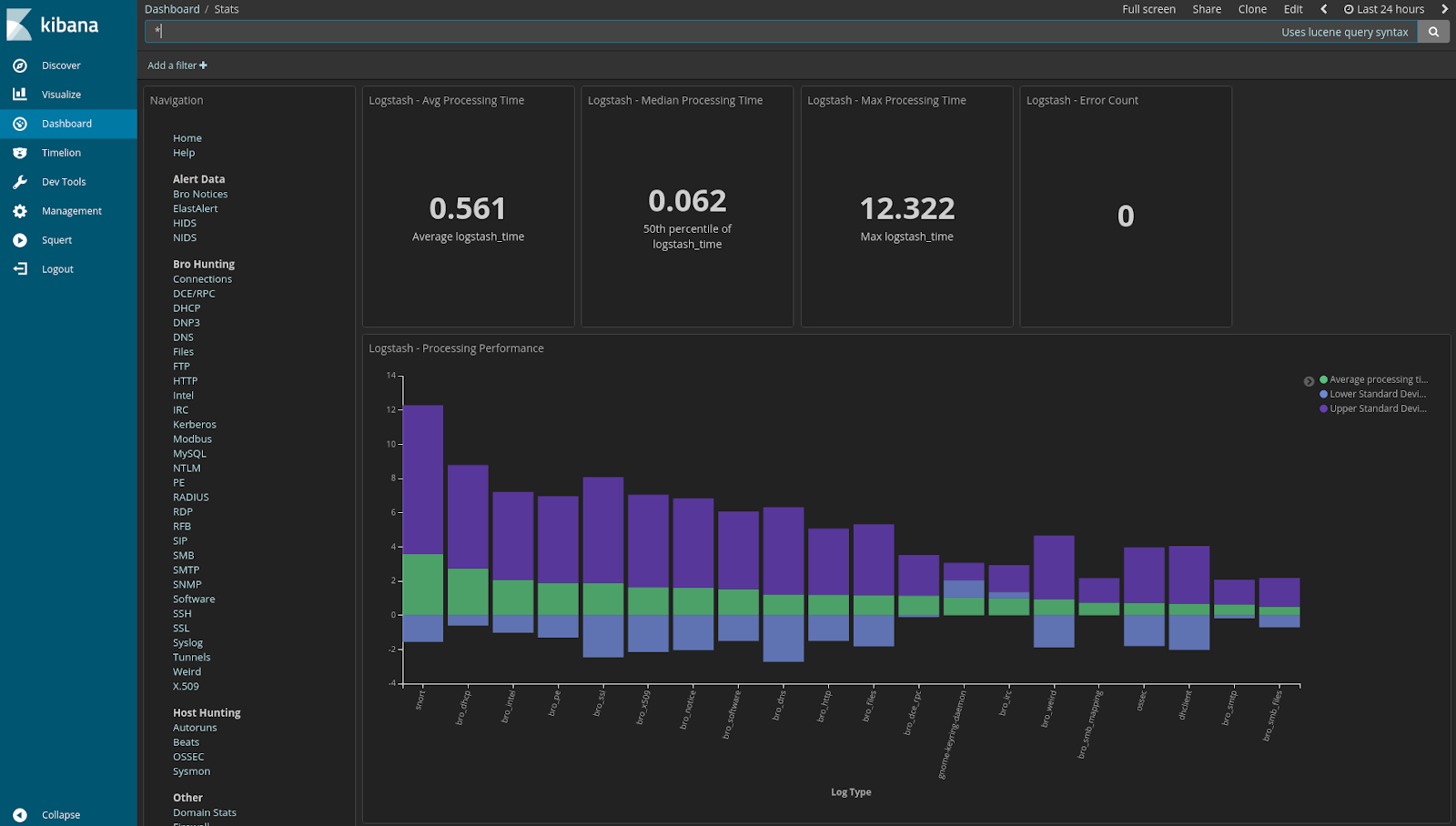Open NIDS navigation link
This screenshot has height=826, width=1456.
coord(185,237)
